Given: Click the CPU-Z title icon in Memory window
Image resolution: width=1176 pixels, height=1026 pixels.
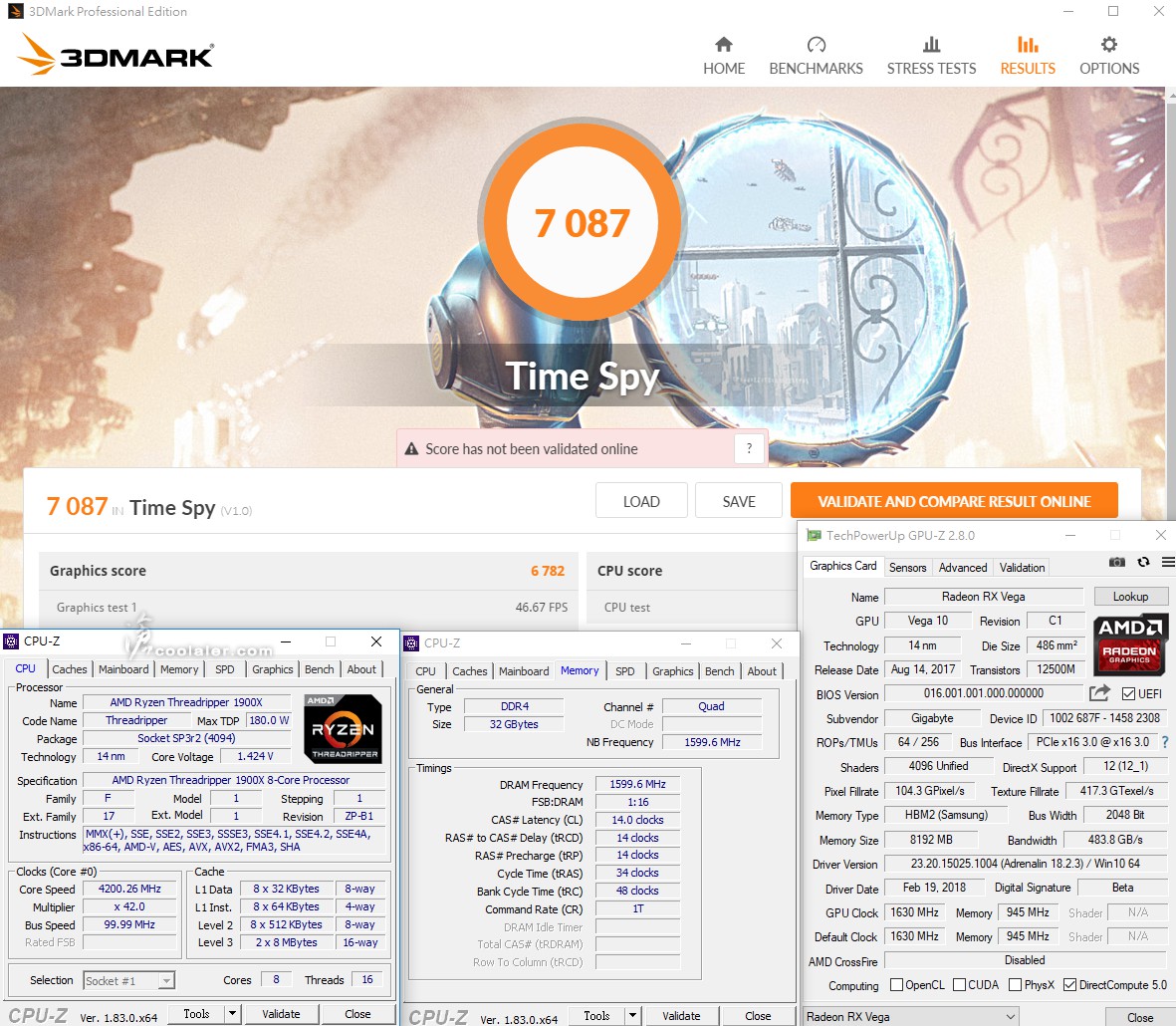Looking at the screenshot, I should click(411, 643).
